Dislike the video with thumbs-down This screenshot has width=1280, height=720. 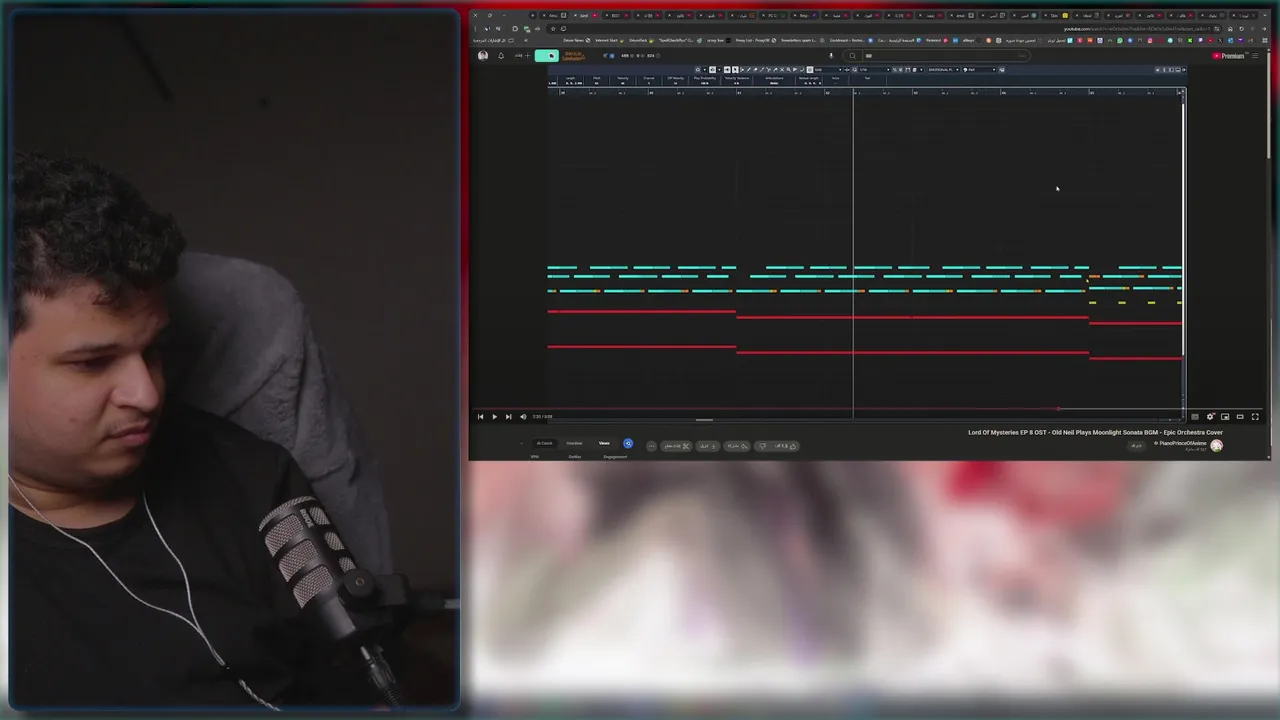(762, 446)
